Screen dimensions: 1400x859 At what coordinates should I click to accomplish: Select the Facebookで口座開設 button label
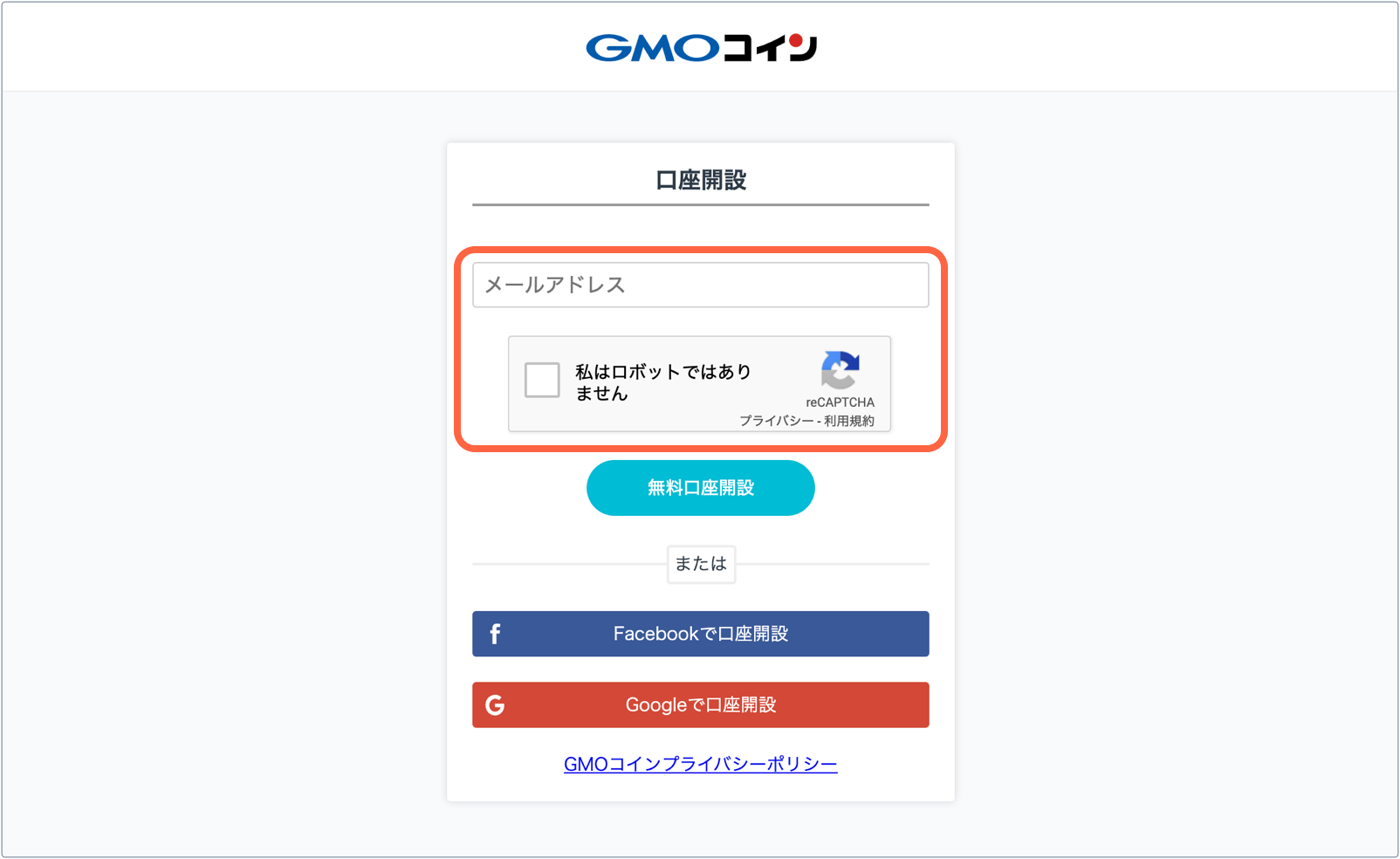[701, 634]
